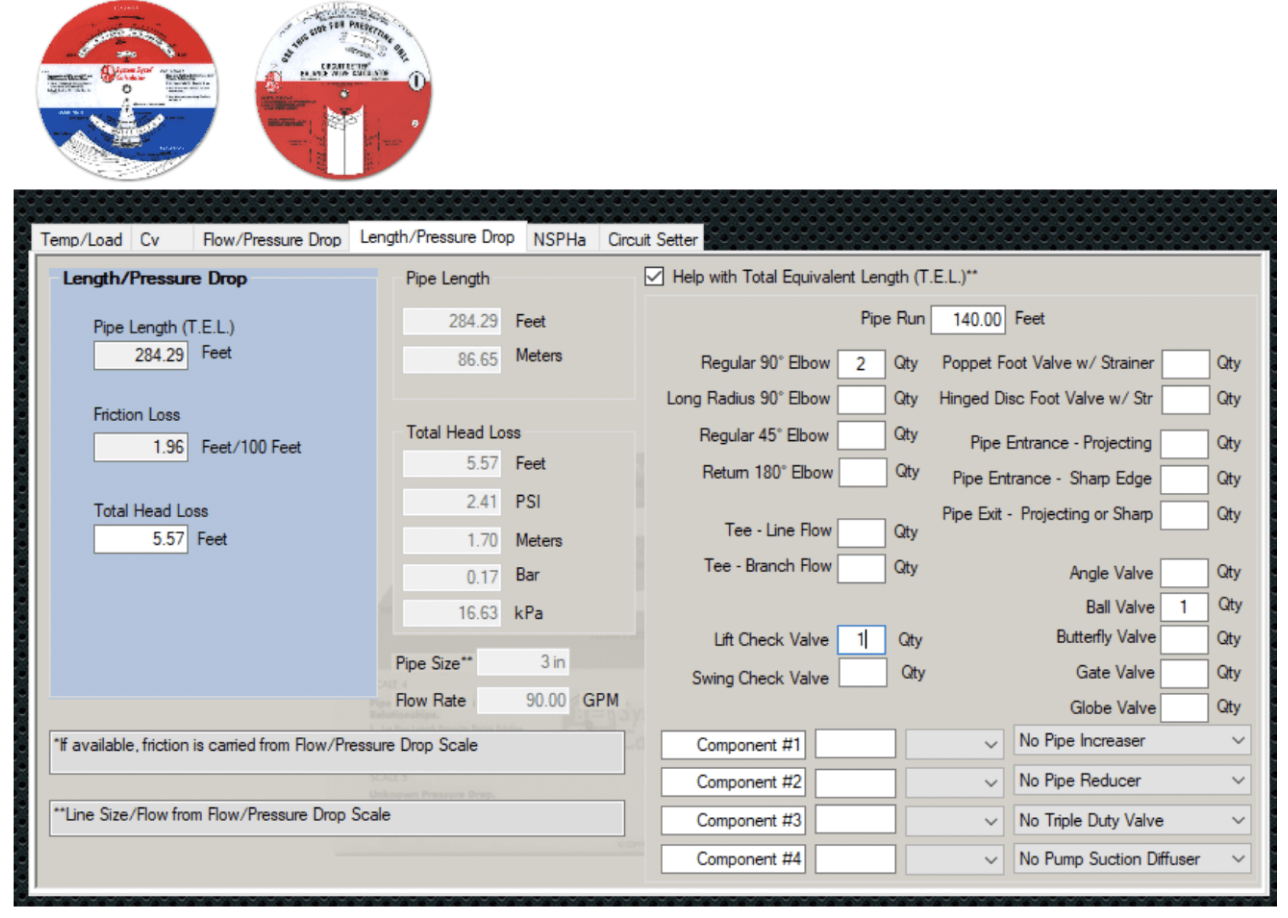
Task: Click the value box beside Component #4
Action: tap(856, 859)
